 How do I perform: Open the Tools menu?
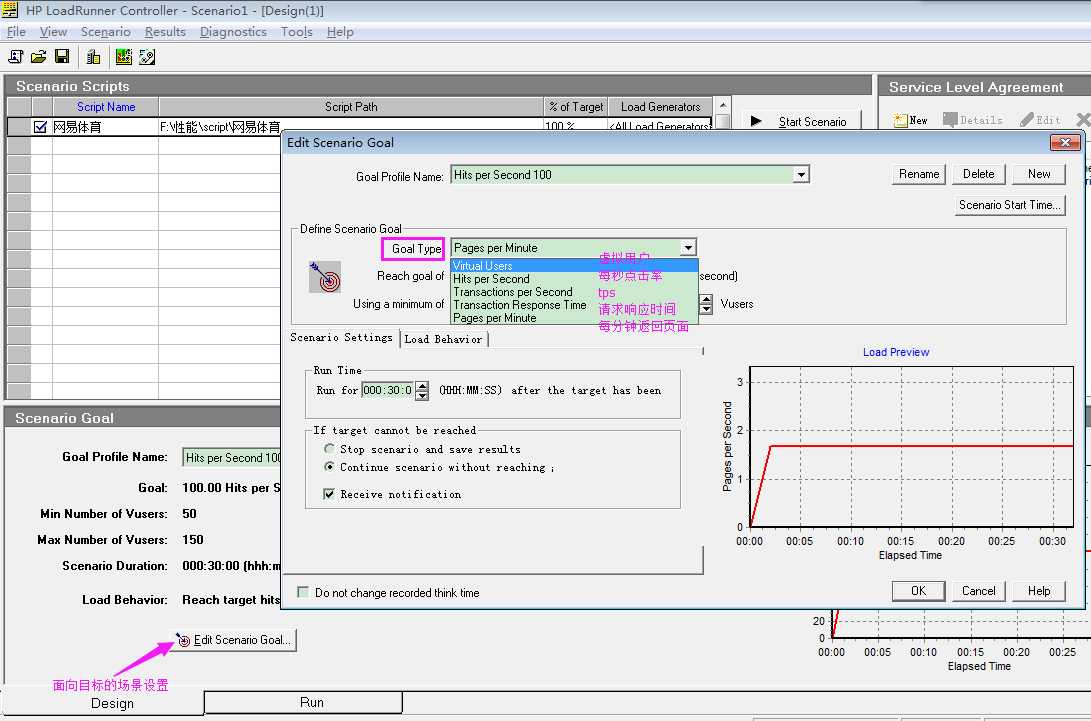(296, 32)
